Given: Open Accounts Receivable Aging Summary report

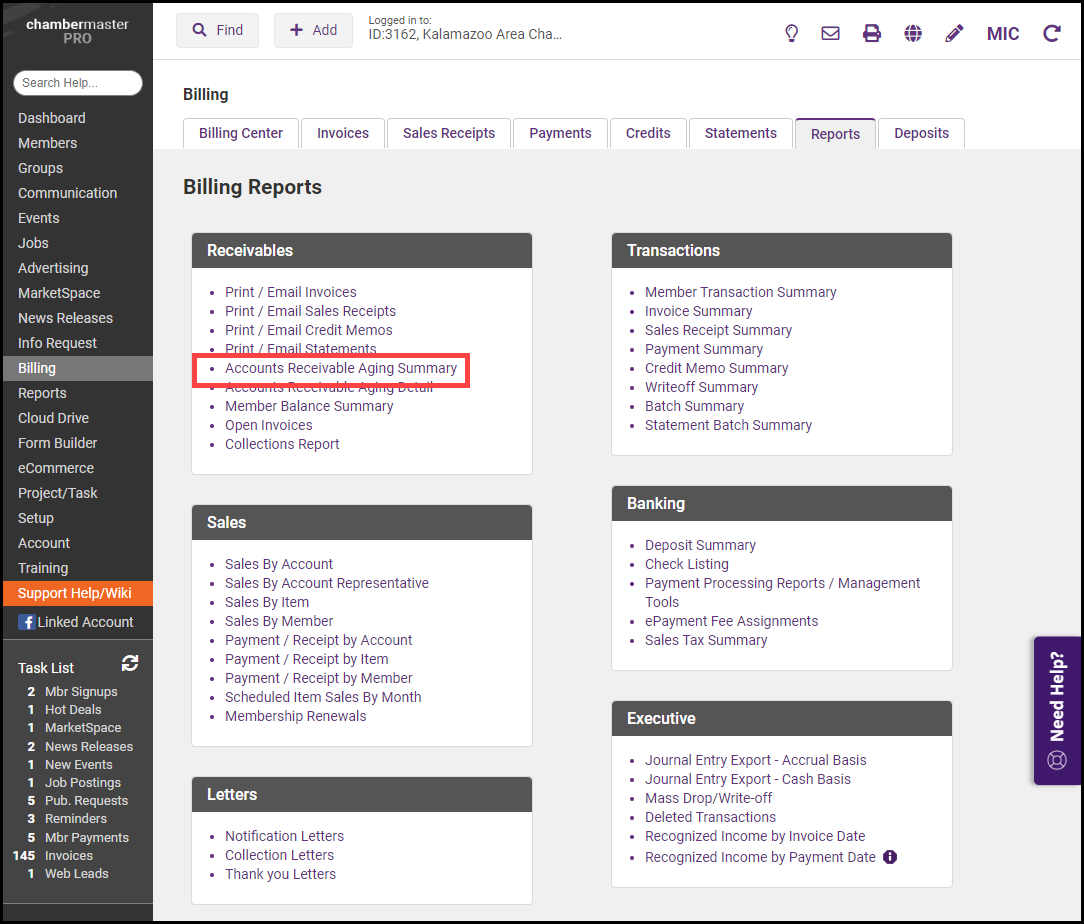Looking at the screenshot, I should pyautogui.click(x=341, y=368).
